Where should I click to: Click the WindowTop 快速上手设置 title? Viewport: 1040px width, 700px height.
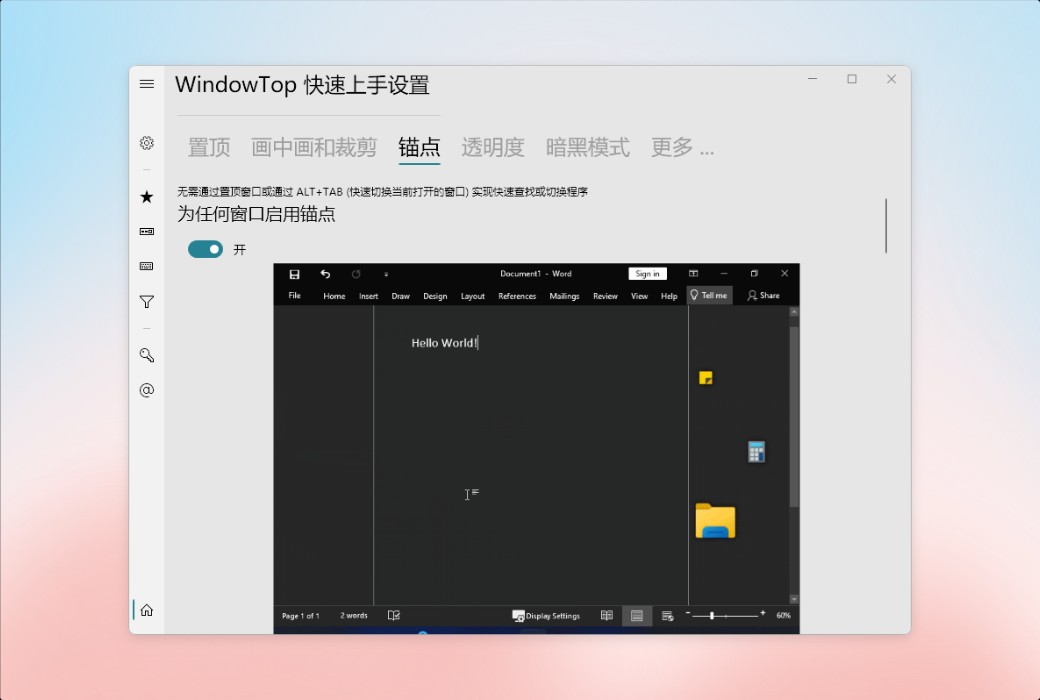[302, 85]
